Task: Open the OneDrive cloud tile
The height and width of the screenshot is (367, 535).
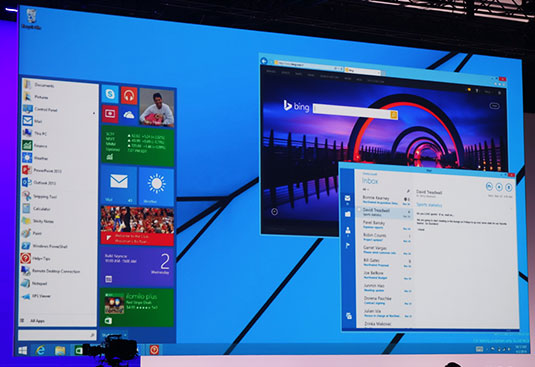Action: tap(129, 115)
